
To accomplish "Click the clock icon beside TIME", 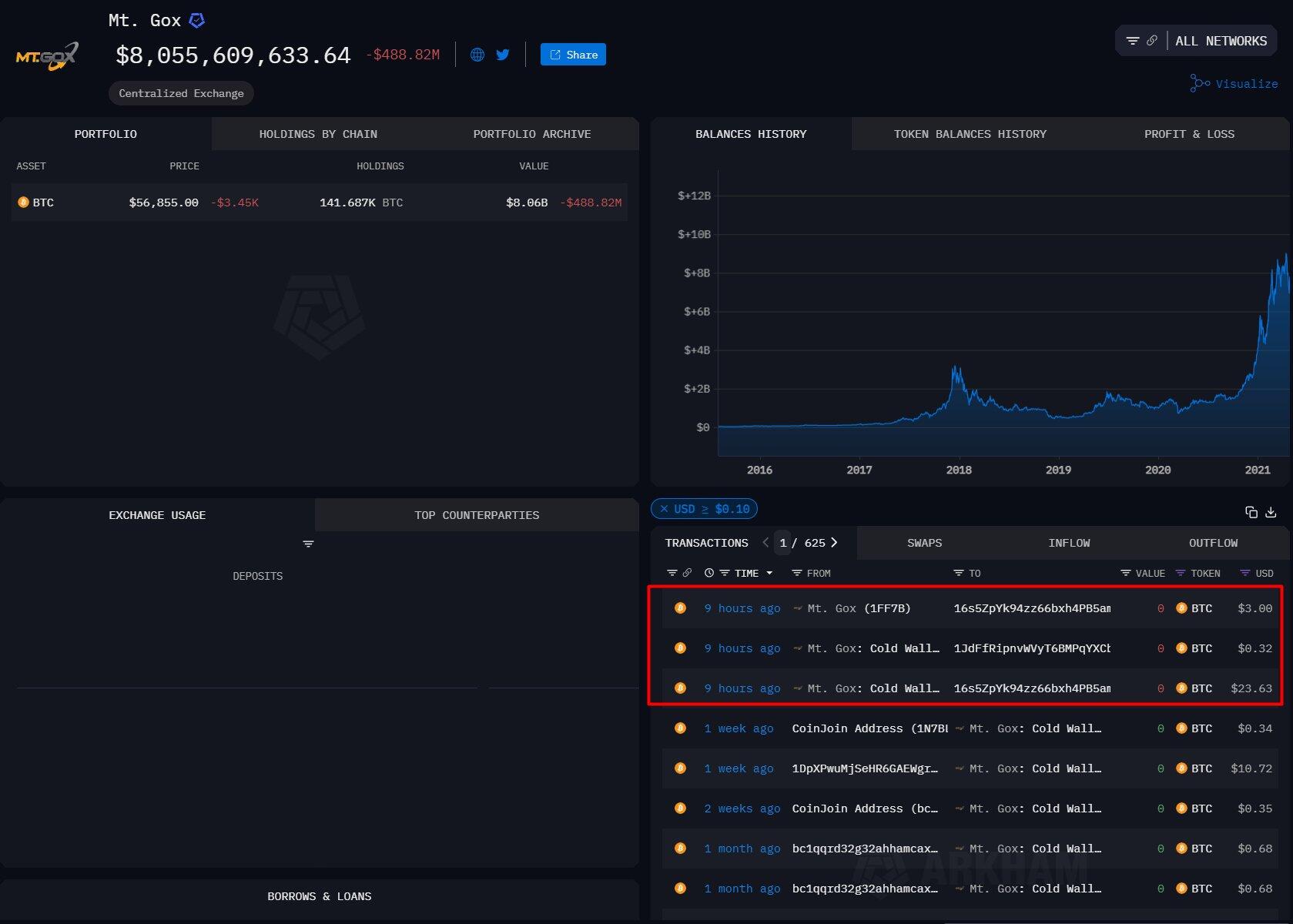I will 709,573.
